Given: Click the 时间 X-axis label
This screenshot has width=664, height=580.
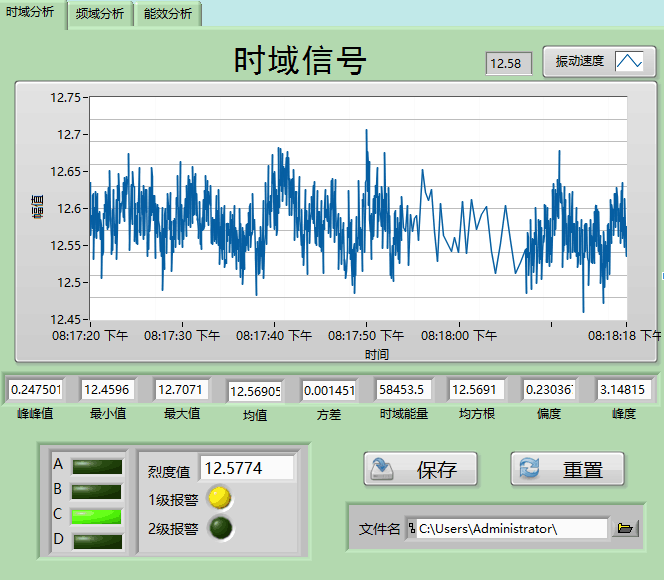Looking at the screenshot, I should [377, 354].
